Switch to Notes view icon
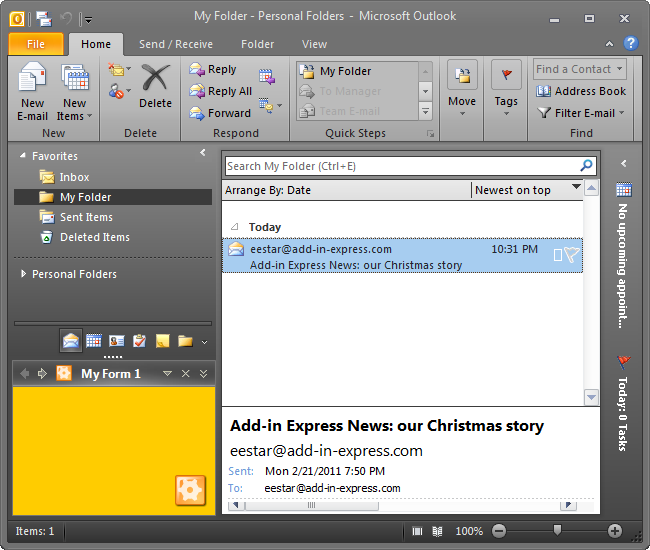 [162, 341]
